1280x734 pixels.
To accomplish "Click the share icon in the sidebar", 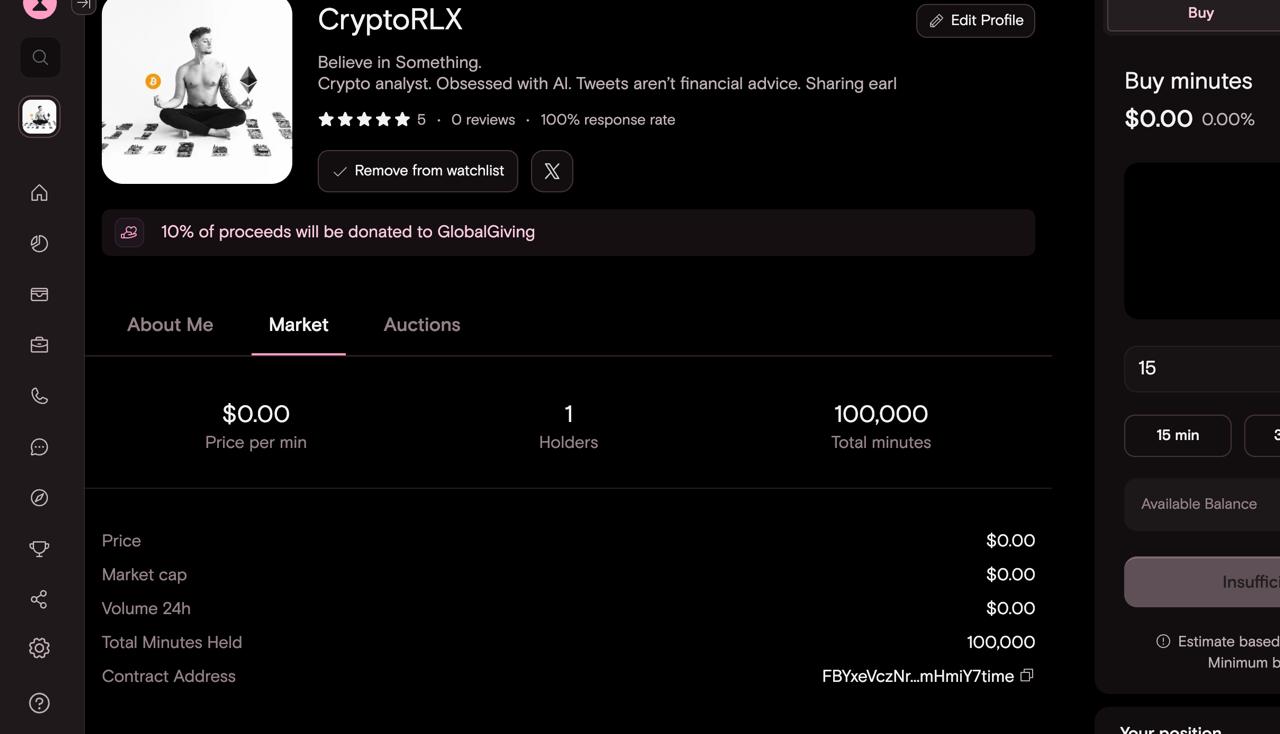I will (39, 599).
